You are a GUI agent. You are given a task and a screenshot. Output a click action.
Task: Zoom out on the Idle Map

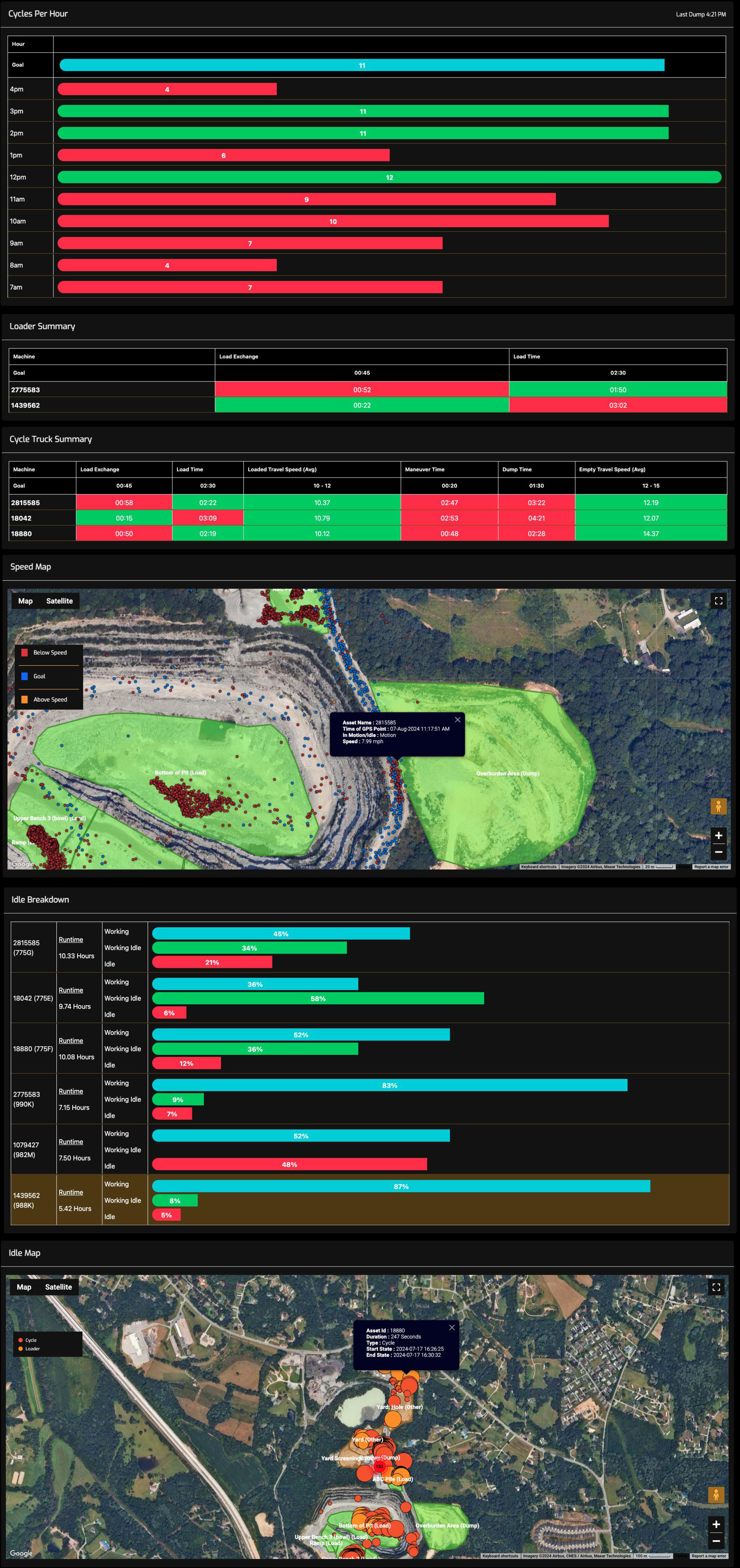[x=716, y=1541]
